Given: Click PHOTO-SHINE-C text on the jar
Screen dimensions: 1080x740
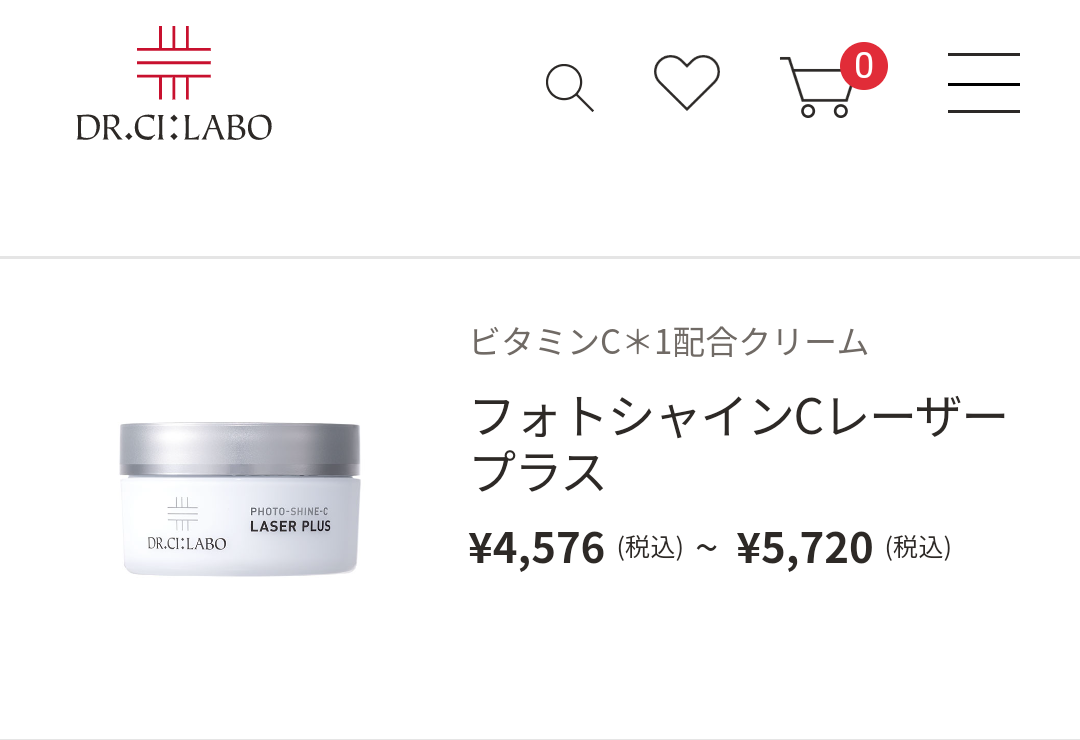Looking at the screenshot, I should tap(289, 511).
